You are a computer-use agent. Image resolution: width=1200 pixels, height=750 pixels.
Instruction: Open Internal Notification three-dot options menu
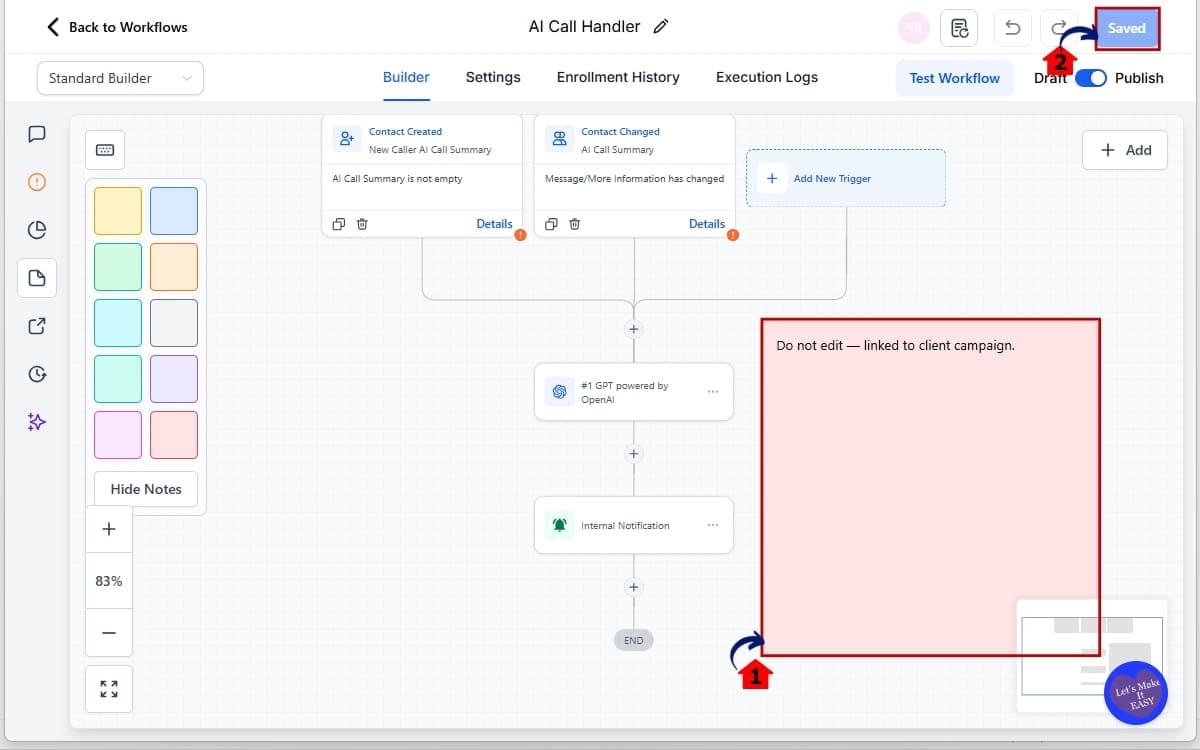click(713, 525)
